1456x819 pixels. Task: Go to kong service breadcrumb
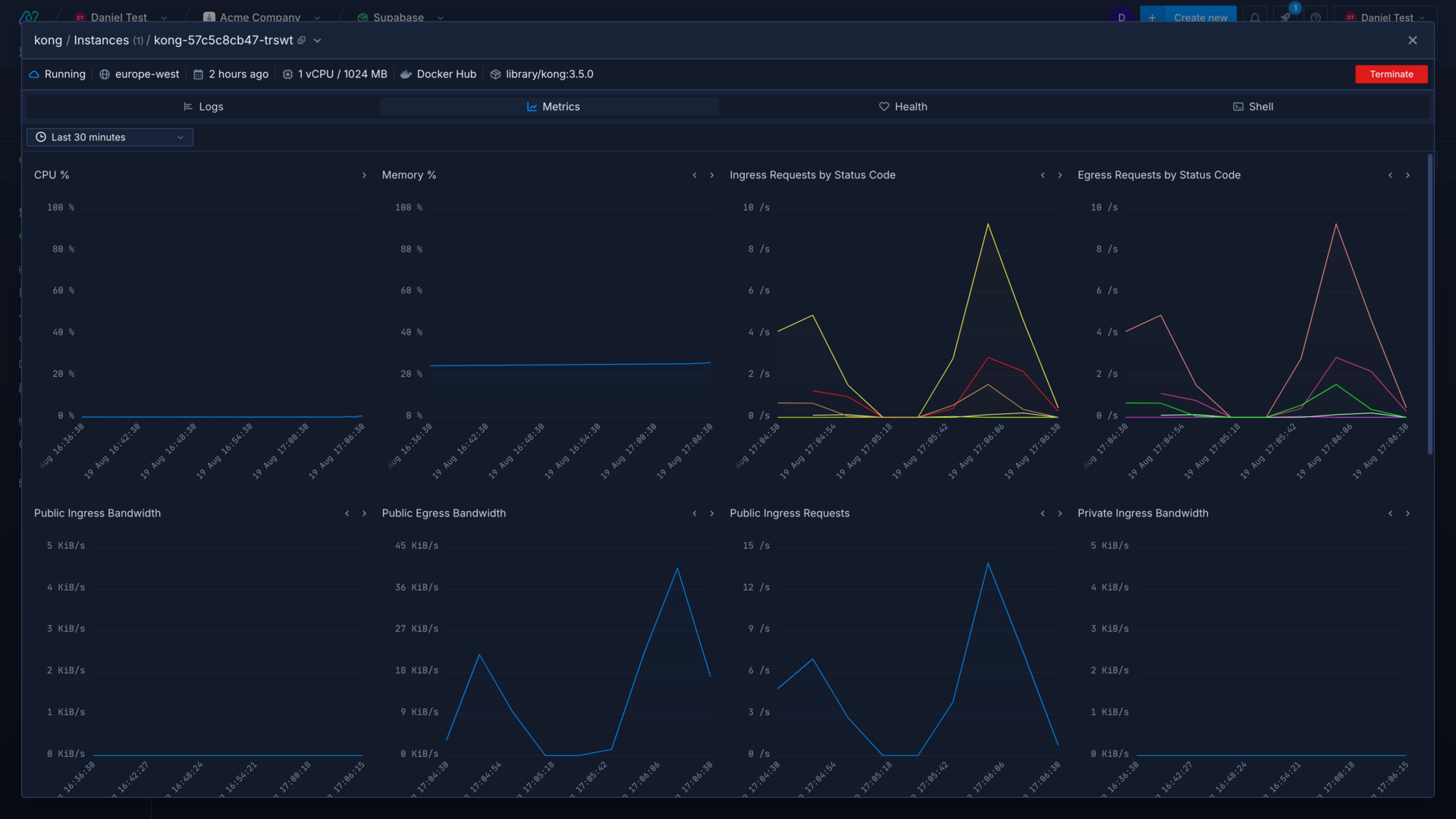(x=48, y=40)
